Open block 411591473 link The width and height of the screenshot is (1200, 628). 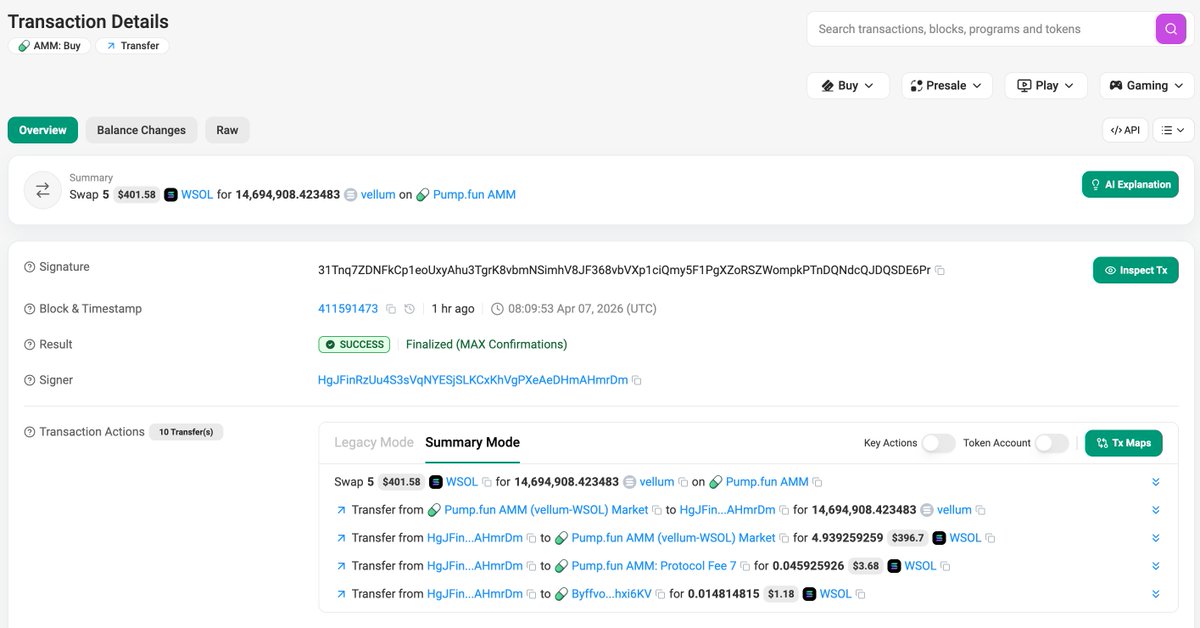coord(348,309)
